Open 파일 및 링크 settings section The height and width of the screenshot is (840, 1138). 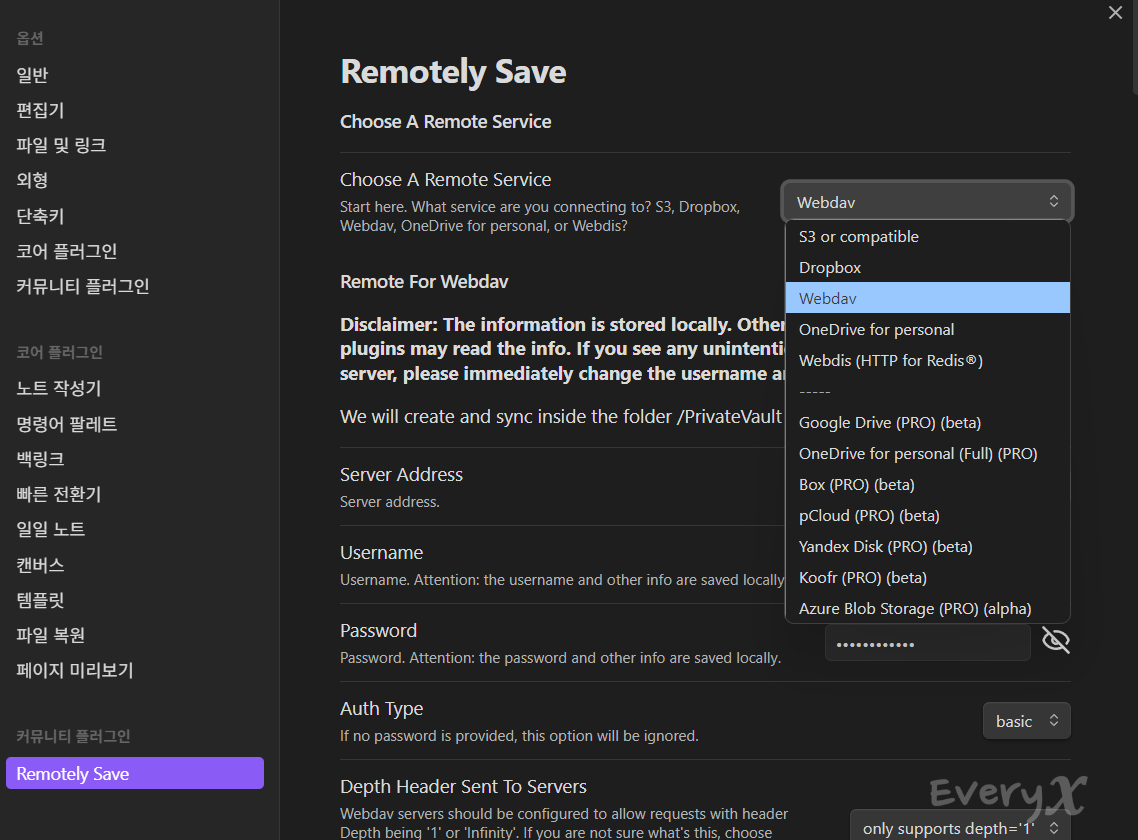(62, 145)
